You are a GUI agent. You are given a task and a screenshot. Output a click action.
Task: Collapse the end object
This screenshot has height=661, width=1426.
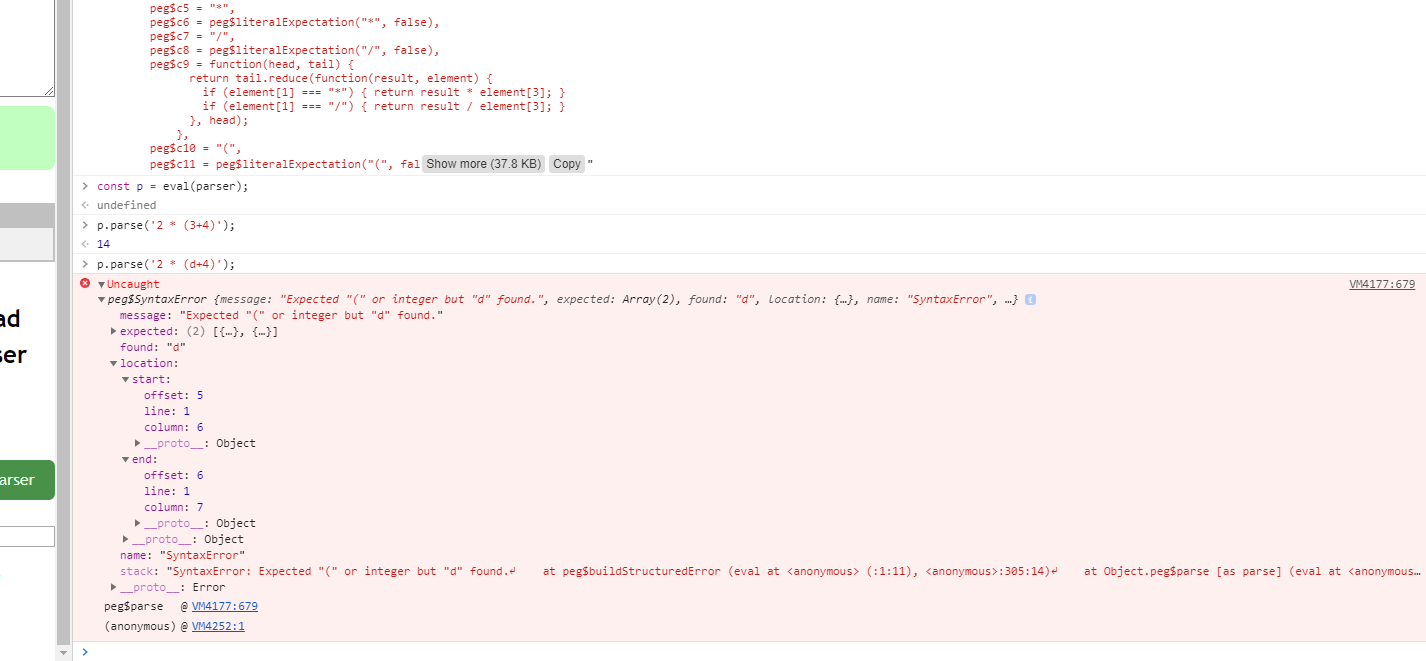point(126,459)
